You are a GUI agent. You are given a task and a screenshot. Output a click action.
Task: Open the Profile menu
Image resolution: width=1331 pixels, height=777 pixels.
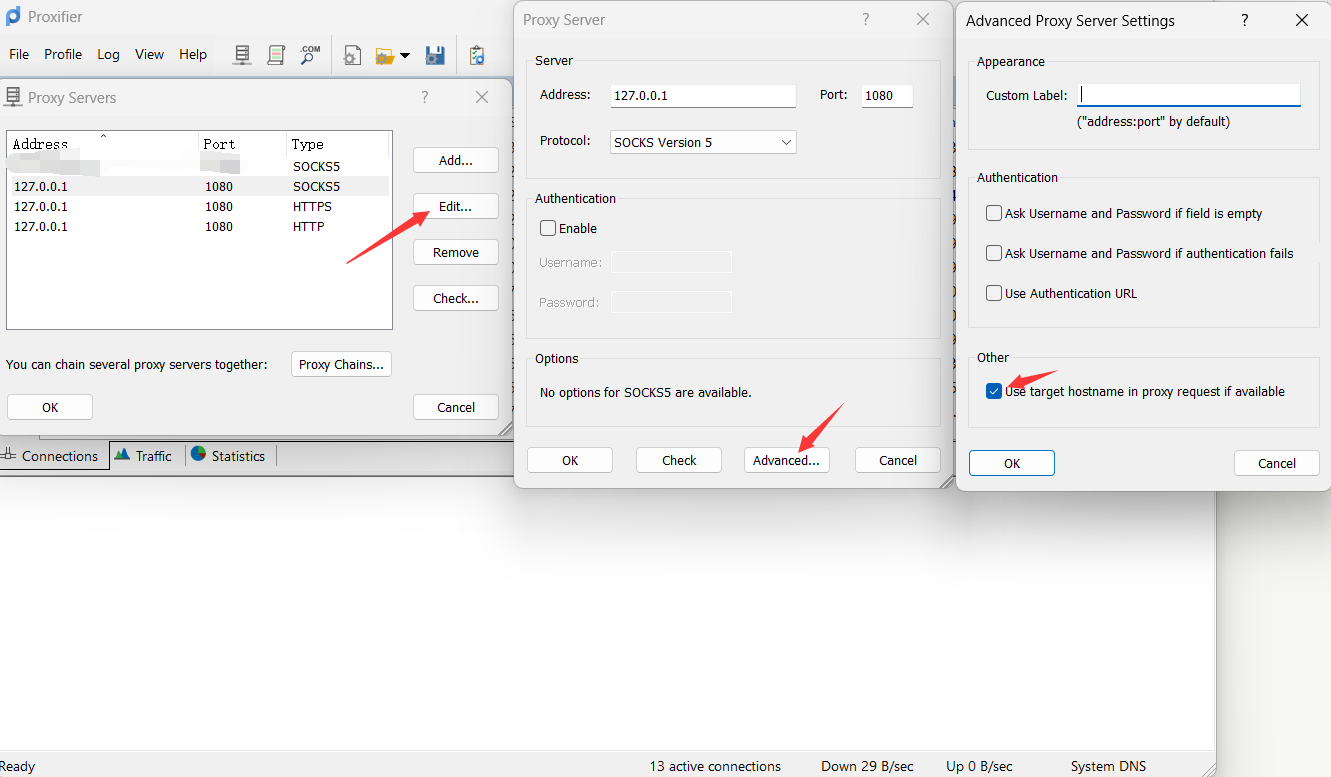[63, 54]
